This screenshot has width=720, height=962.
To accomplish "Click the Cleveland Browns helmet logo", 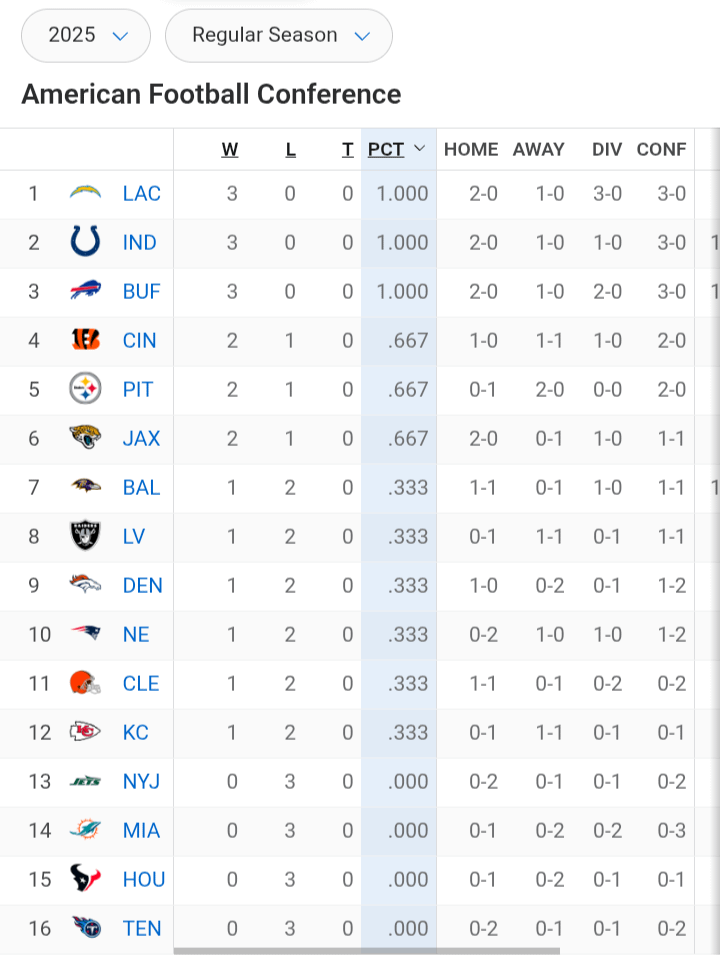I will (x=85, y=683).
